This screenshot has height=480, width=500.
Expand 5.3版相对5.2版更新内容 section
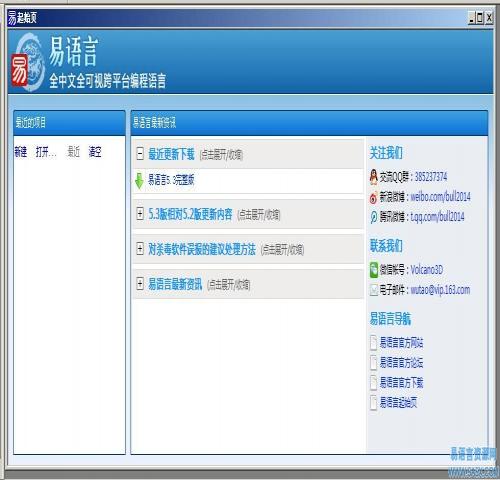click(x=140, y=213)
